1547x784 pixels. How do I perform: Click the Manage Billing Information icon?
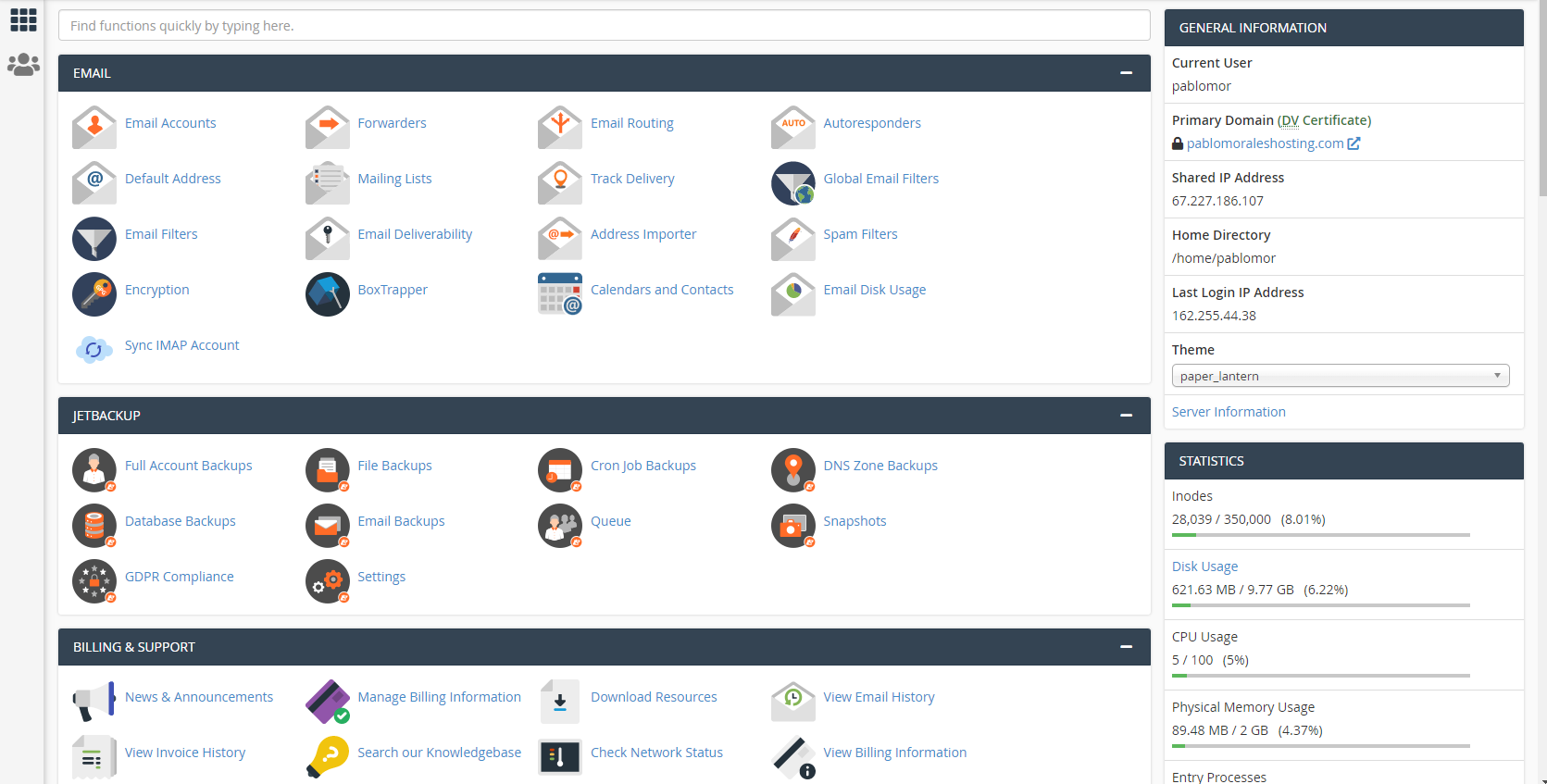pos(327,702)
